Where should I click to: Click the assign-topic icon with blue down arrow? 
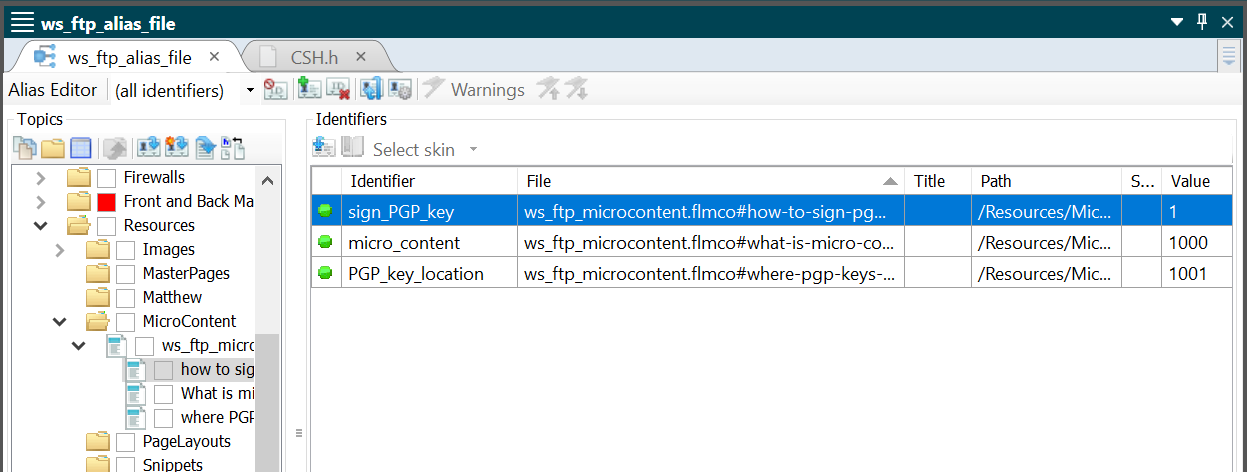(x=149, y=149)
